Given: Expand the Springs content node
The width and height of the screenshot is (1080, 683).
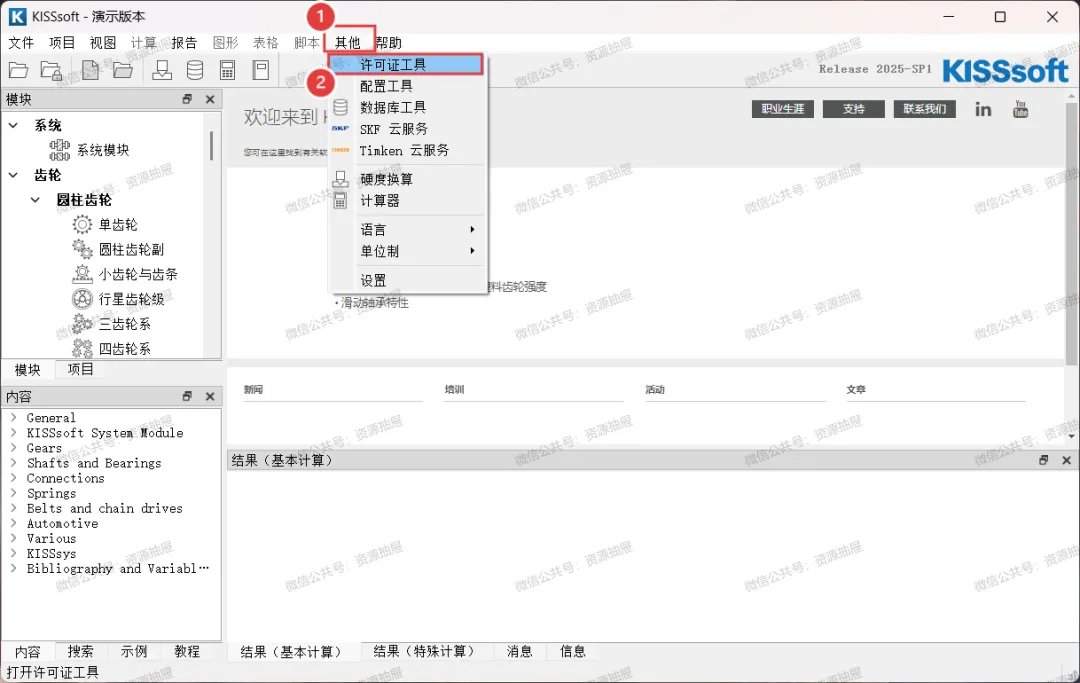Looking at the screenshot, I should 13,493.
